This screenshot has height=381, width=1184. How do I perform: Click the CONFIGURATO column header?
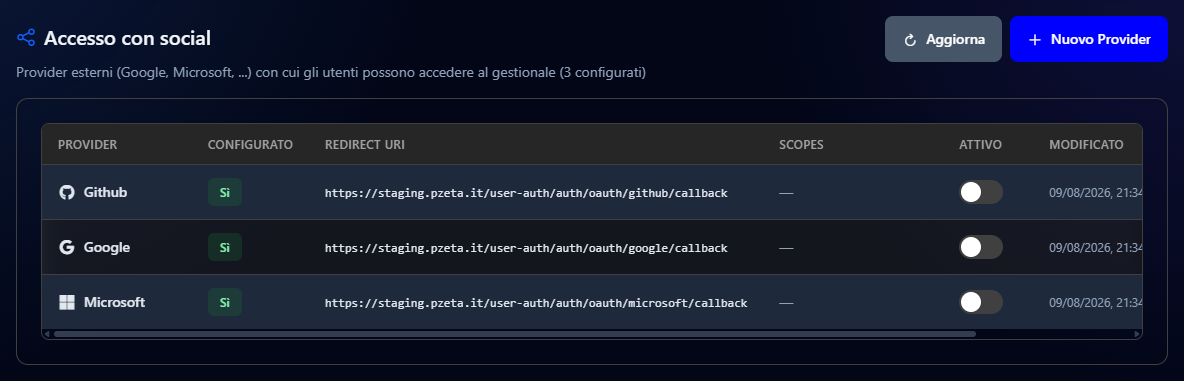click(x=250, y=144)
